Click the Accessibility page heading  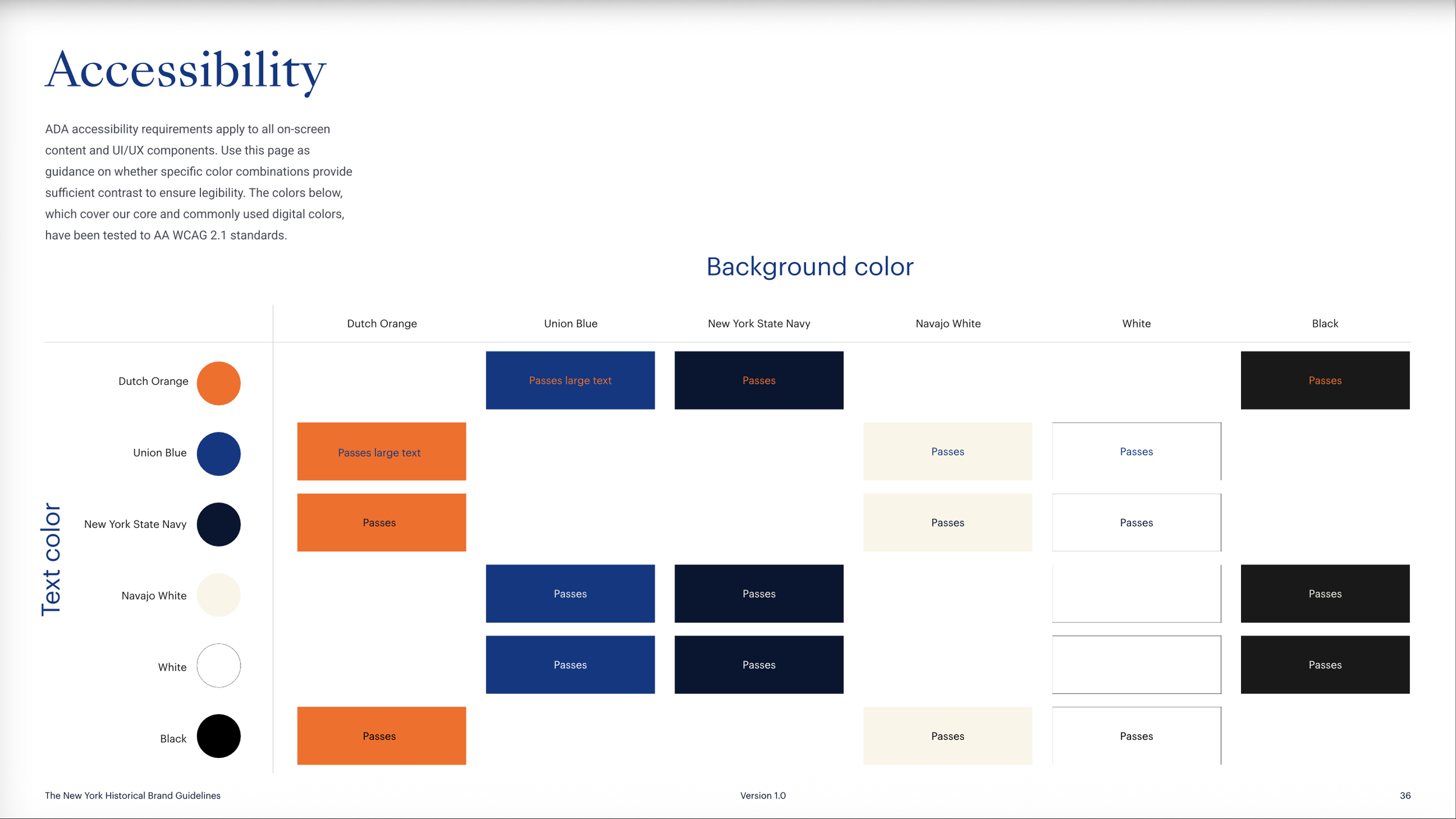click(185, 70)
